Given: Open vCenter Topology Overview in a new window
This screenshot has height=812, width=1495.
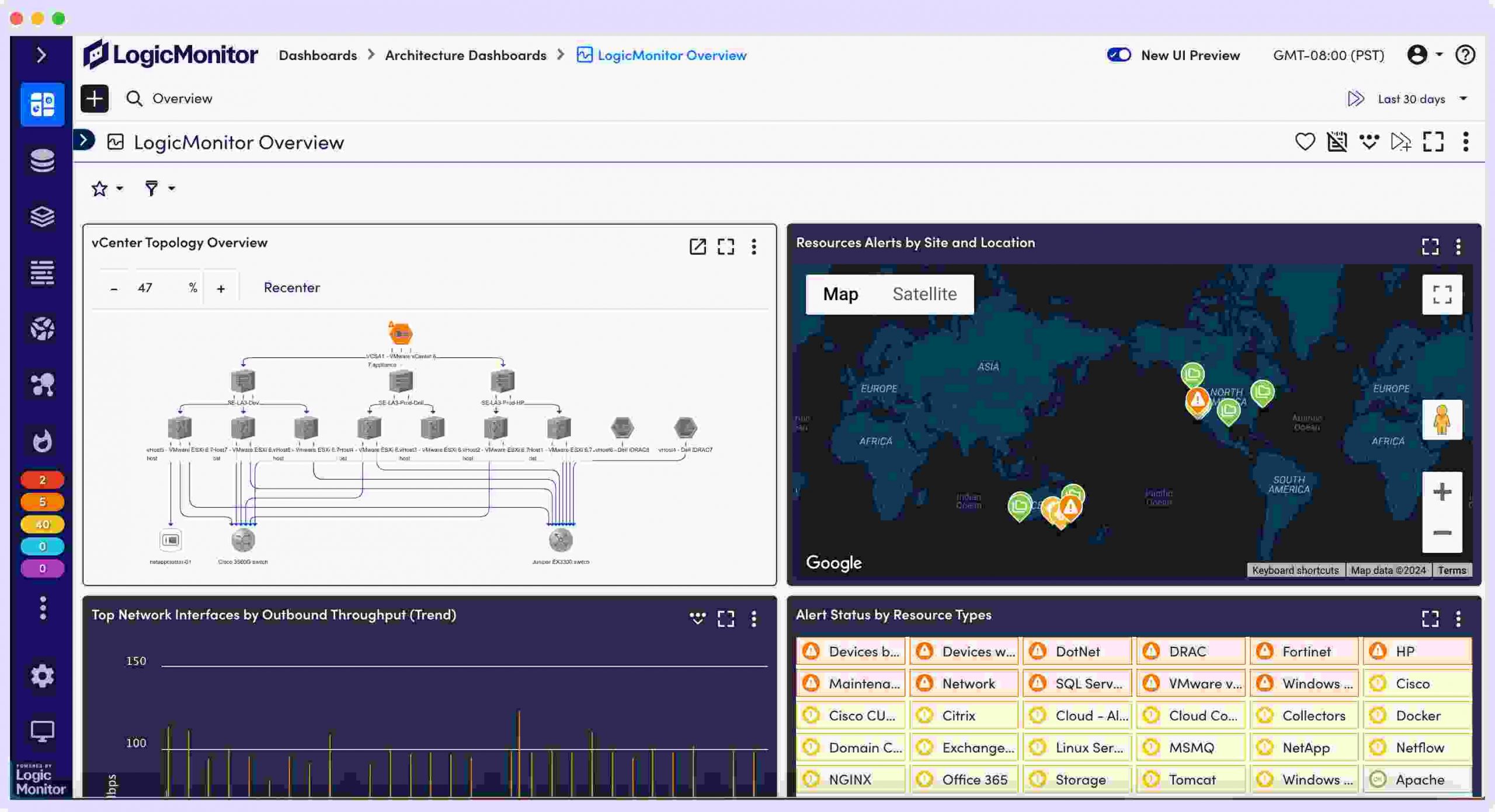Looking at the screenshot, I should pyautogui.click(x=698, y=247).
